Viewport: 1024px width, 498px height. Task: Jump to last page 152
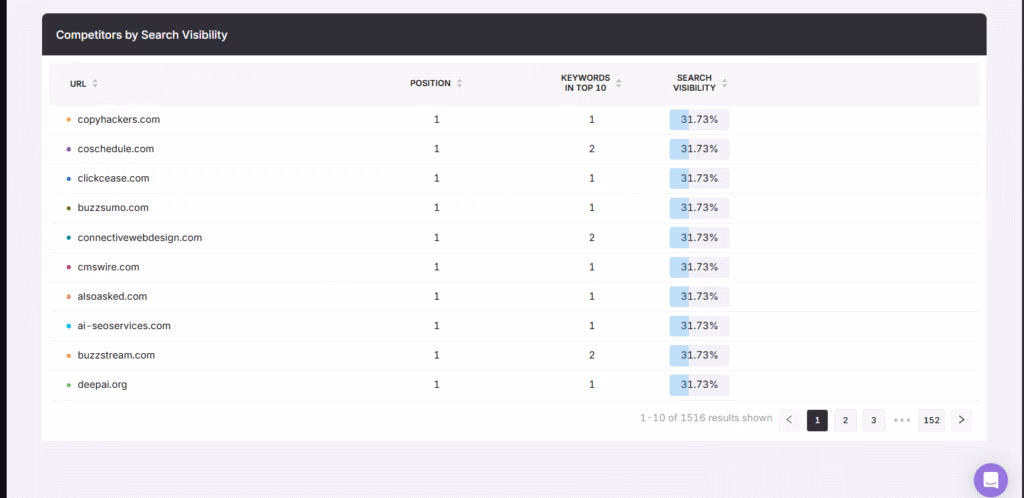pyautogui.click(x=931, y=420)
